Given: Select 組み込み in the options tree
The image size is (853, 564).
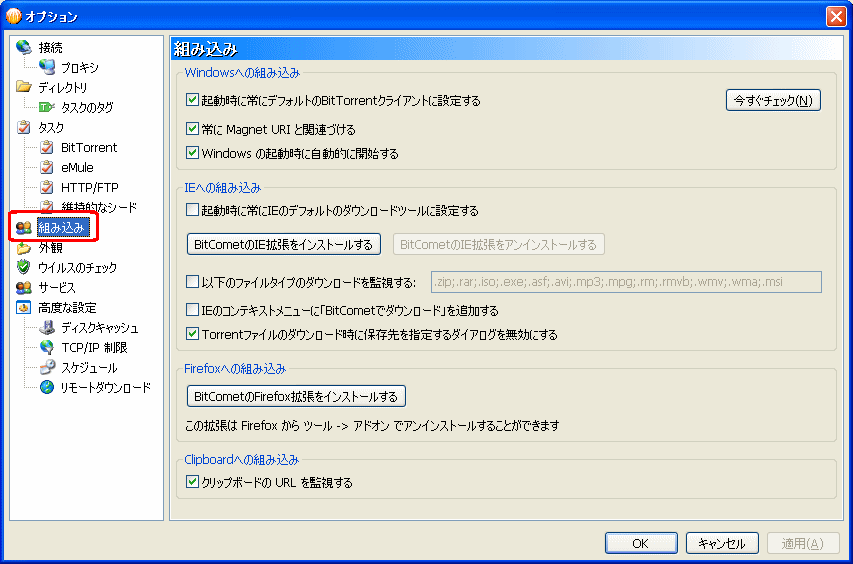Looking at the screenshot, I should pyautogui.click(x=61, y=227).
